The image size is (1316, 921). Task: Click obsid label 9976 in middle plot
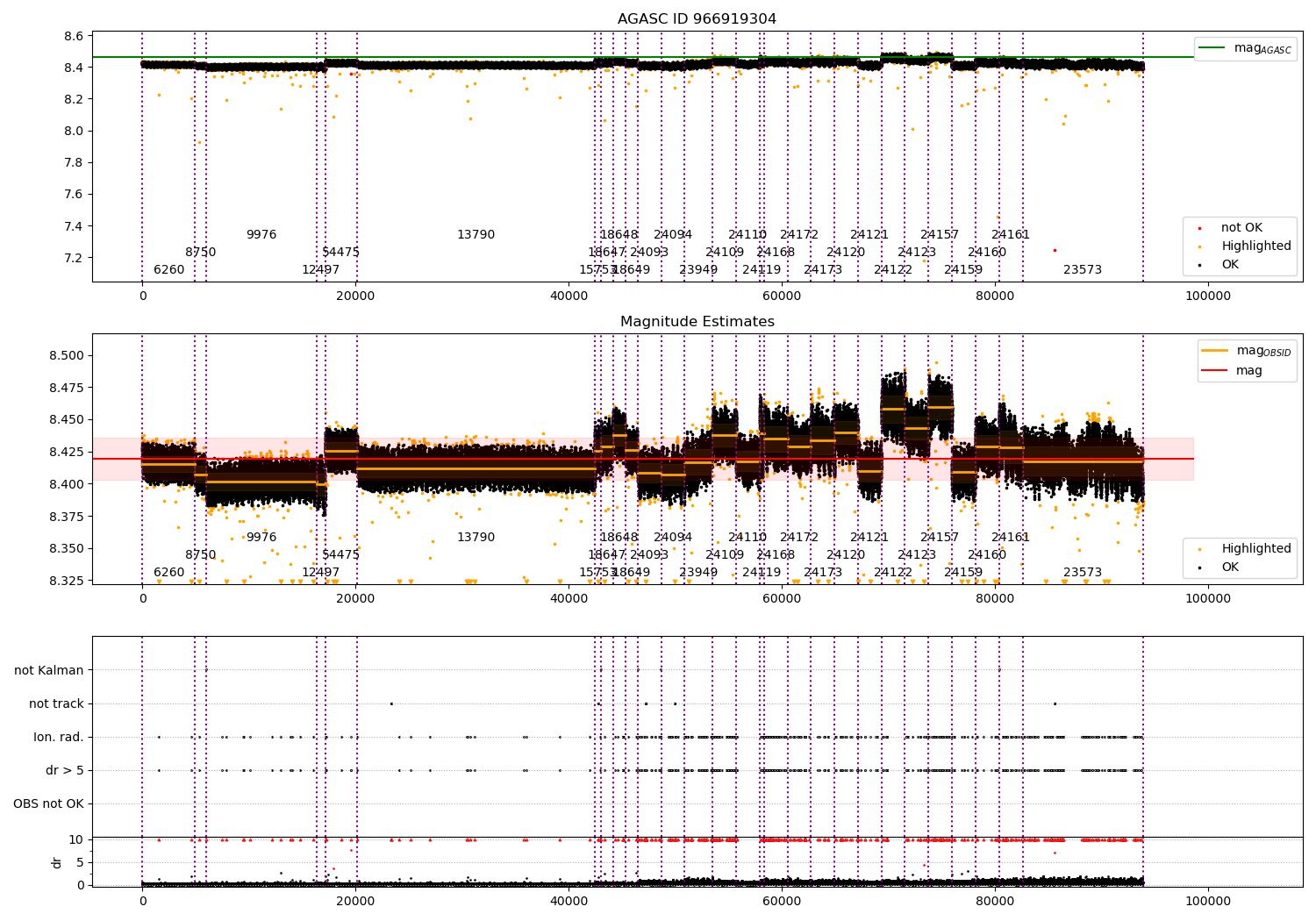[261, 538]
